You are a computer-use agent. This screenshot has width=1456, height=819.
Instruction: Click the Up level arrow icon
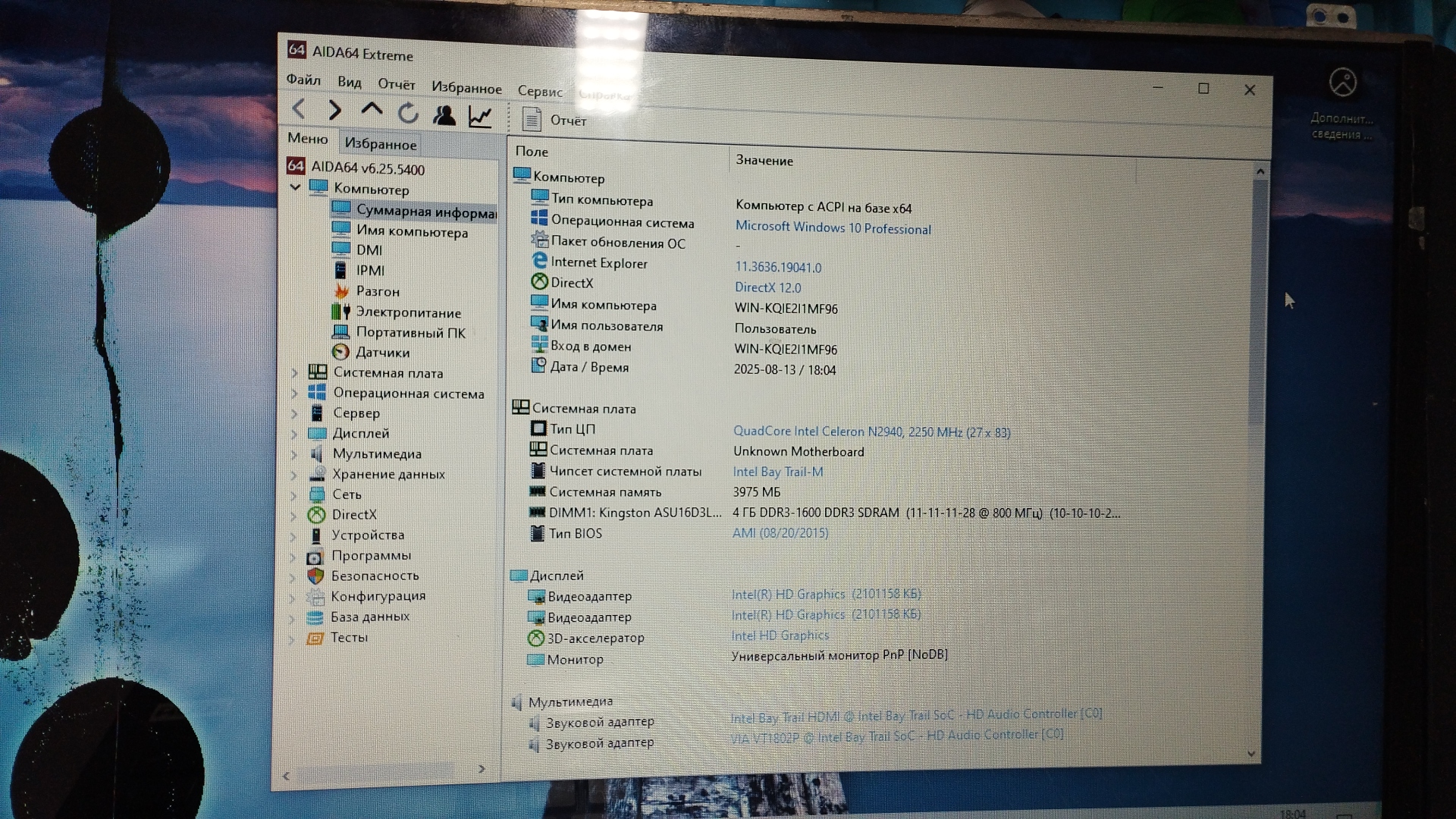[x=372, y=111]
